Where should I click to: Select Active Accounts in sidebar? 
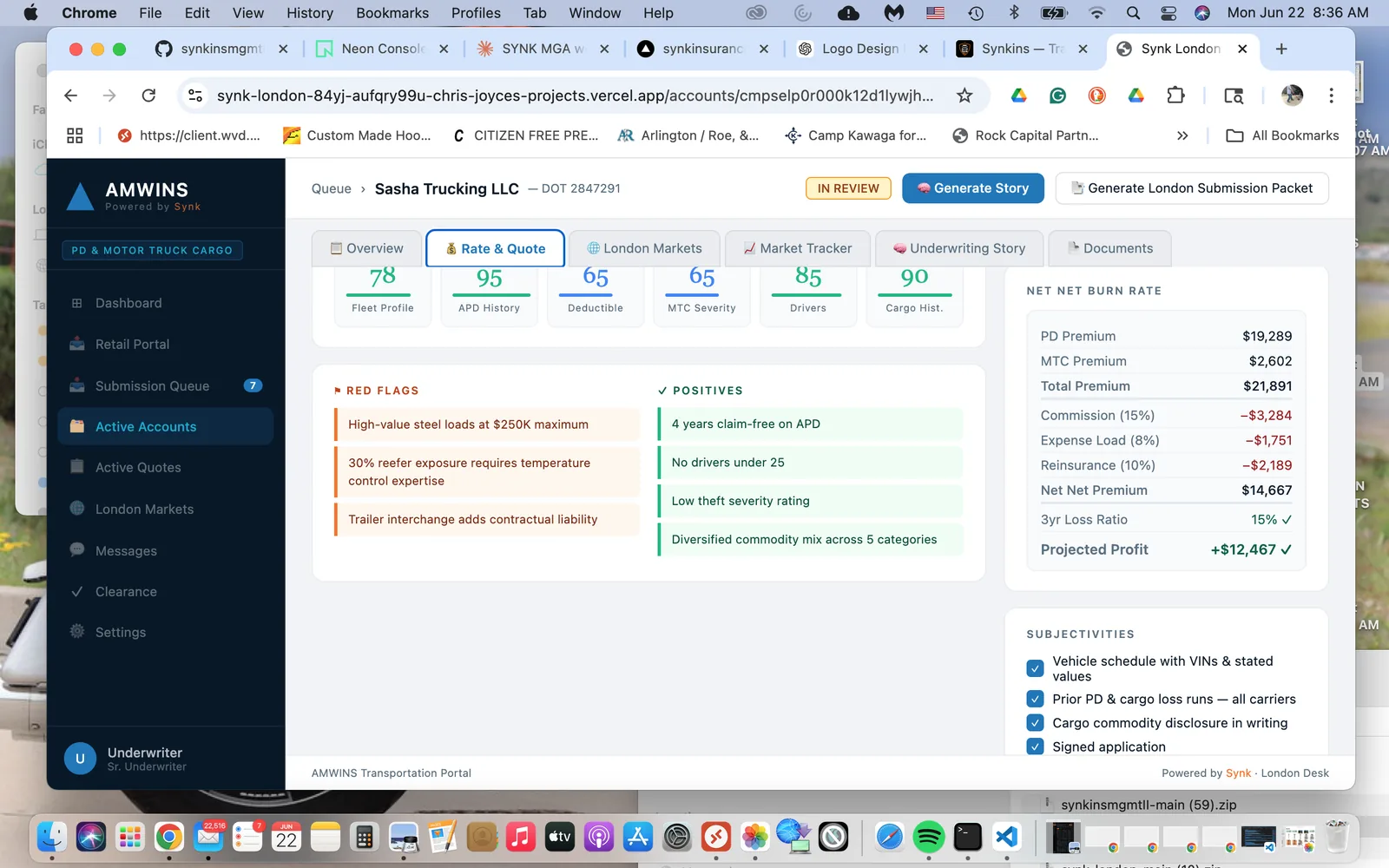pyautogui.click(x=165, y=426)
